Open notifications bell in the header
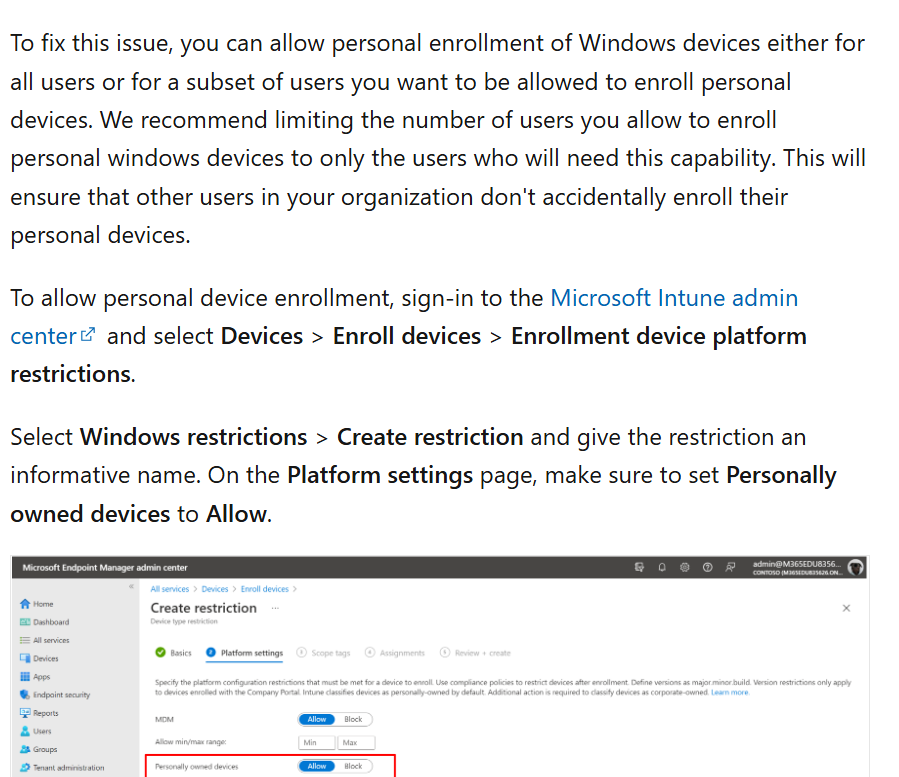Viewport: 899px width, 777px height. [x=662, y=567]
